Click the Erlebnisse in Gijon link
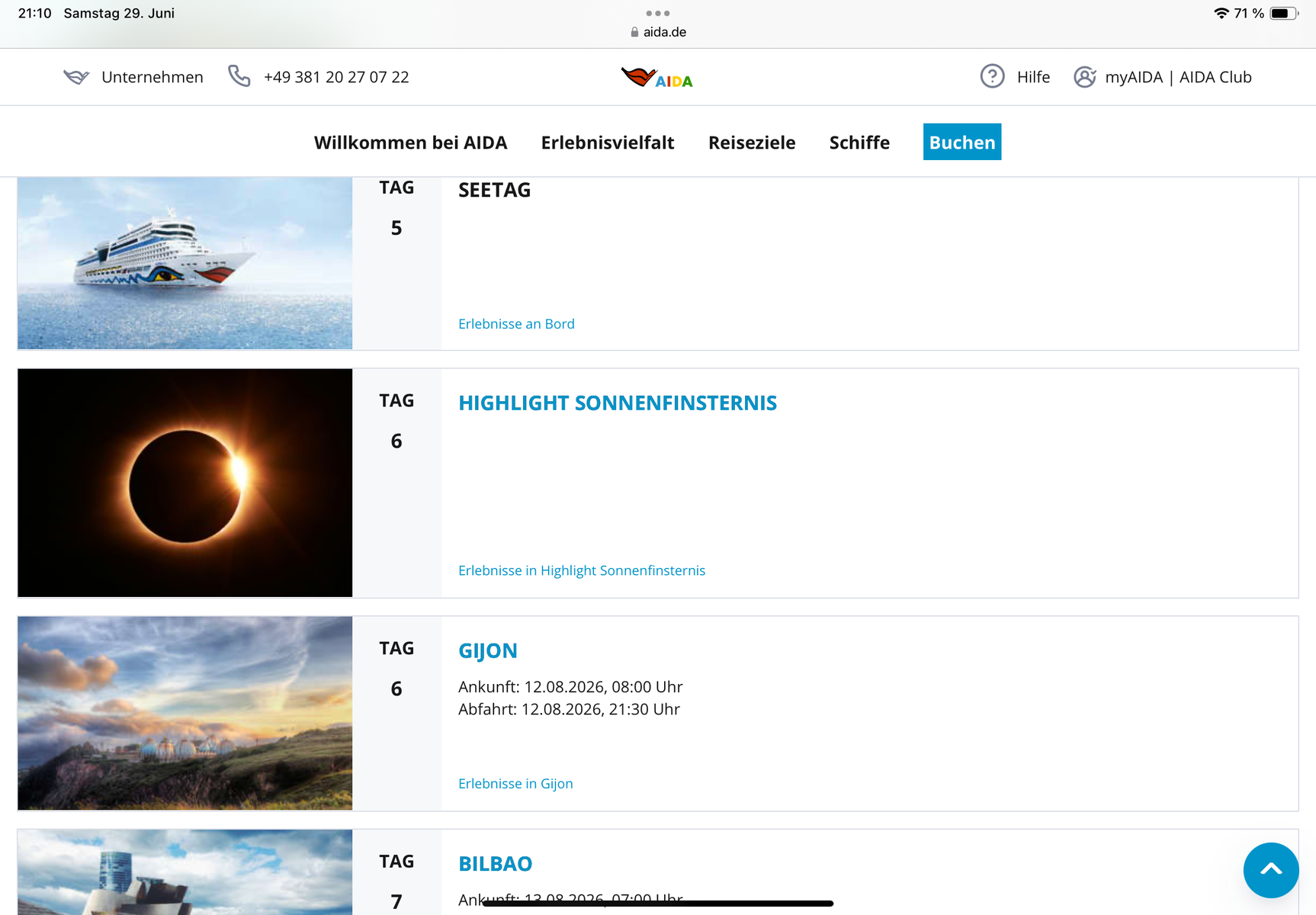The width and height of the screenshot is (1316, 915). [x=515, y=784]
